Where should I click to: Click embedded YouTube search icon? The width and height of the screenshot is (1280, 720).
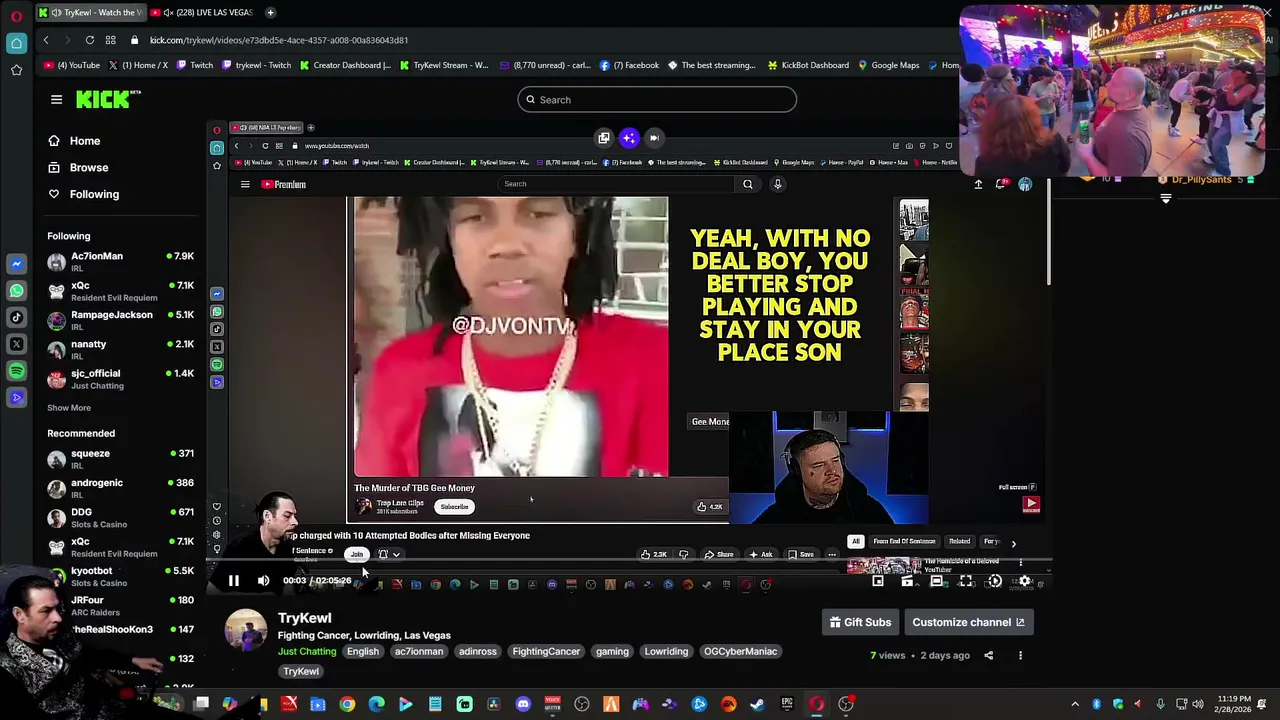pos(748,184)
